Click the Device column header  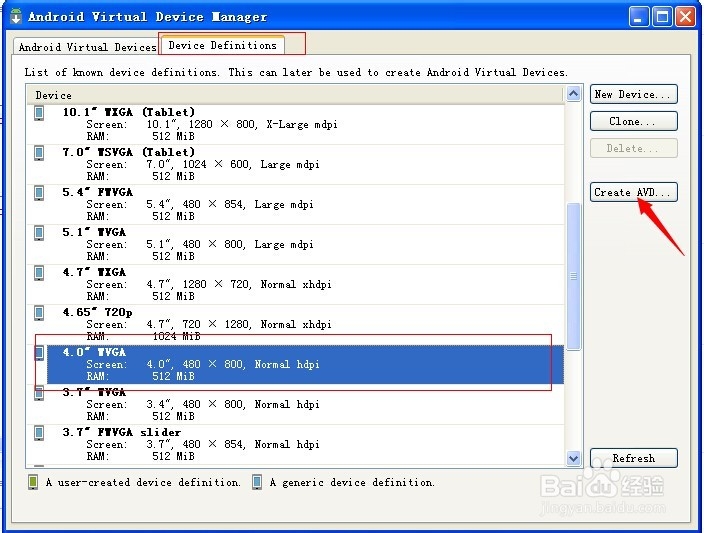pos(295,95)
